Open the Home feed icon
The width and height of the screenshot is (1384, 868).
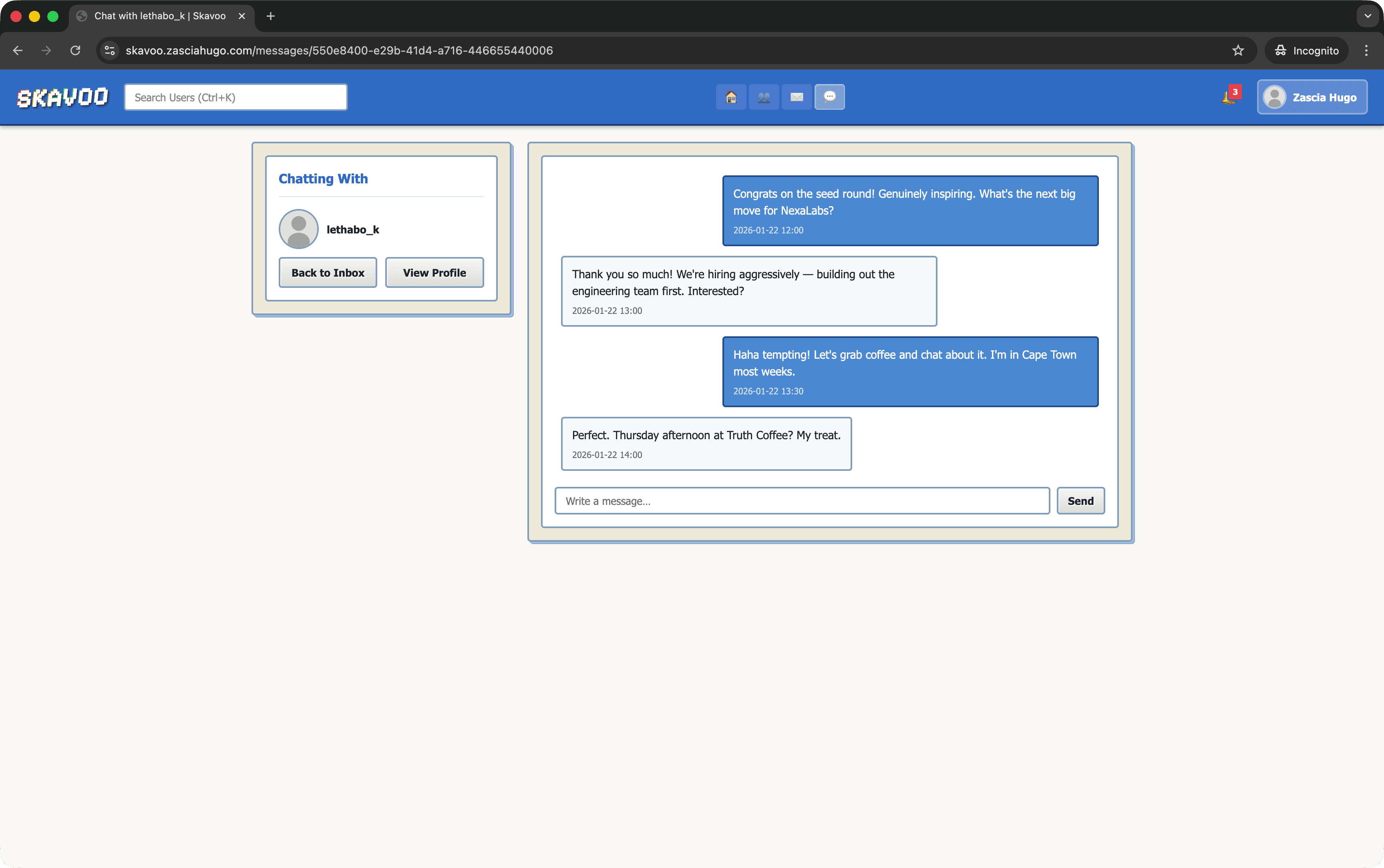click(x=731, y=97)
